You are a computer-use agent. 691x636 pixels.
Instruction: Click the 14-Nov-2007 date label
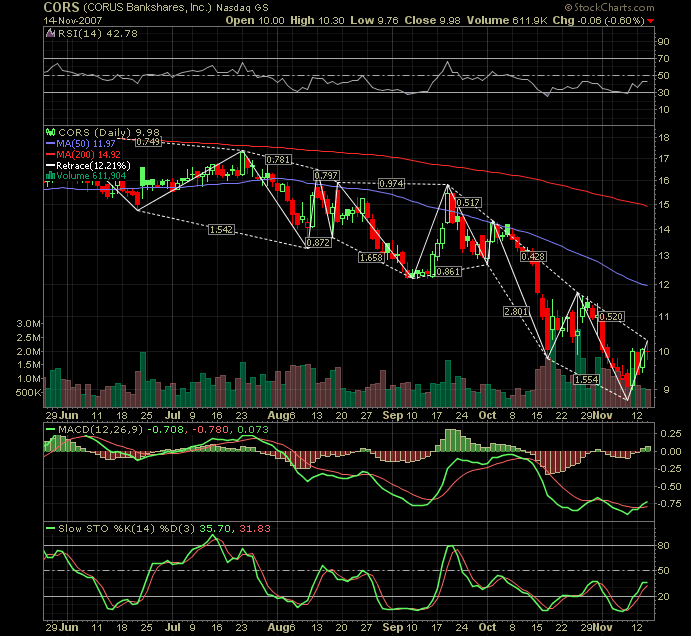click(73, 21)
